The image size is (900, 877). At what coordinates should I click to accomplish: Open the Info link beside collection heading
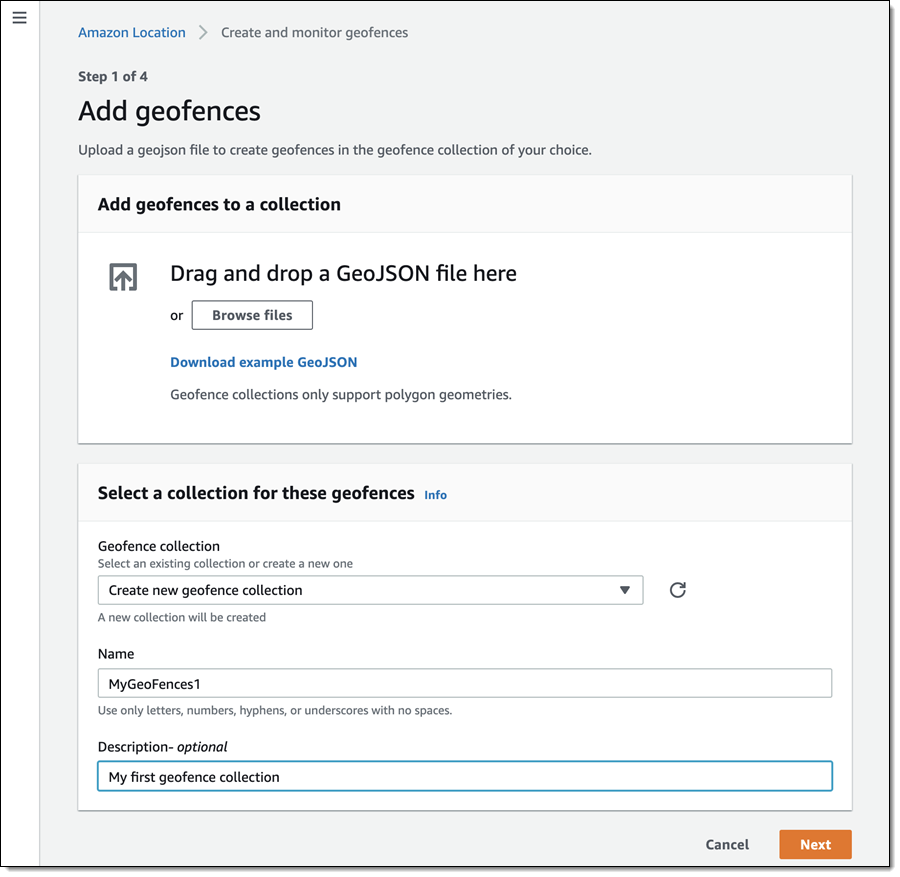tap(435, 495)
